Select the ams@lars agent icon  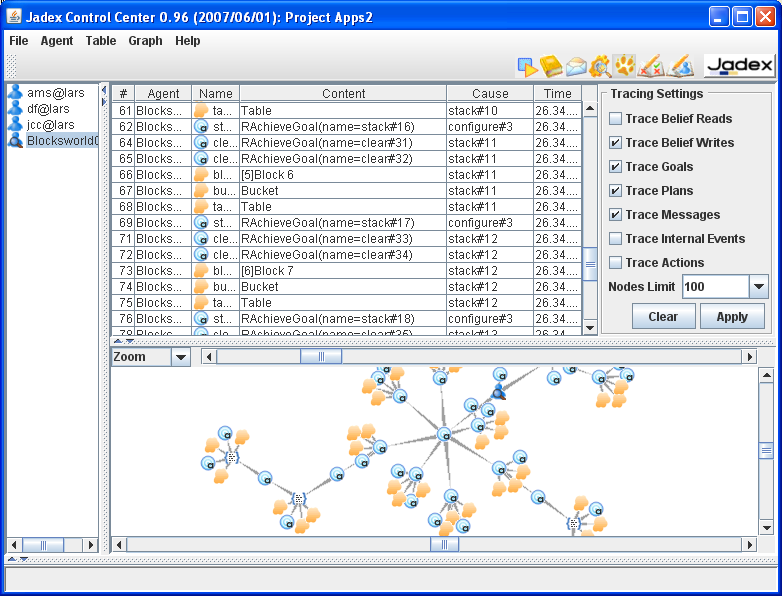15,92
